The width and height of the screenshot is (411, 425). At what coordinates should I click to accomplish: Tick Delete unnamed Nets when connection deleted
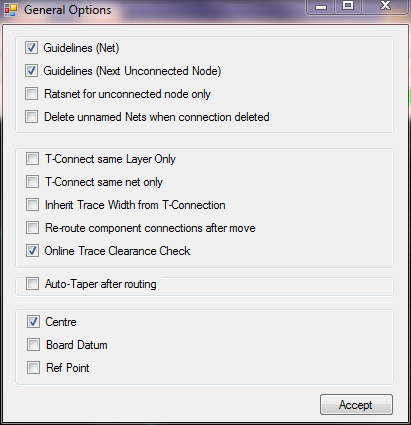coord(31,117)
